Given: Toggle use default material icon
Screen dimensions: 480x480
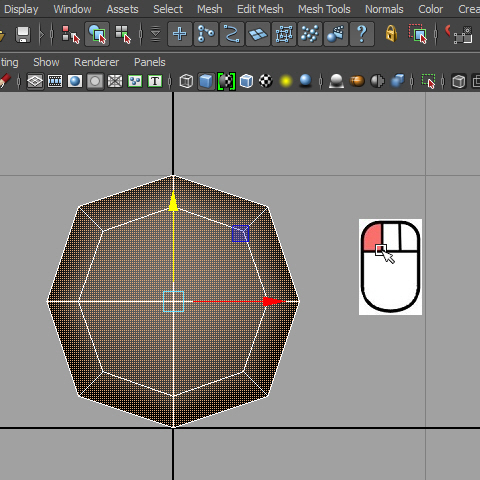Looking at the screenshot, I should click(226, 81).
